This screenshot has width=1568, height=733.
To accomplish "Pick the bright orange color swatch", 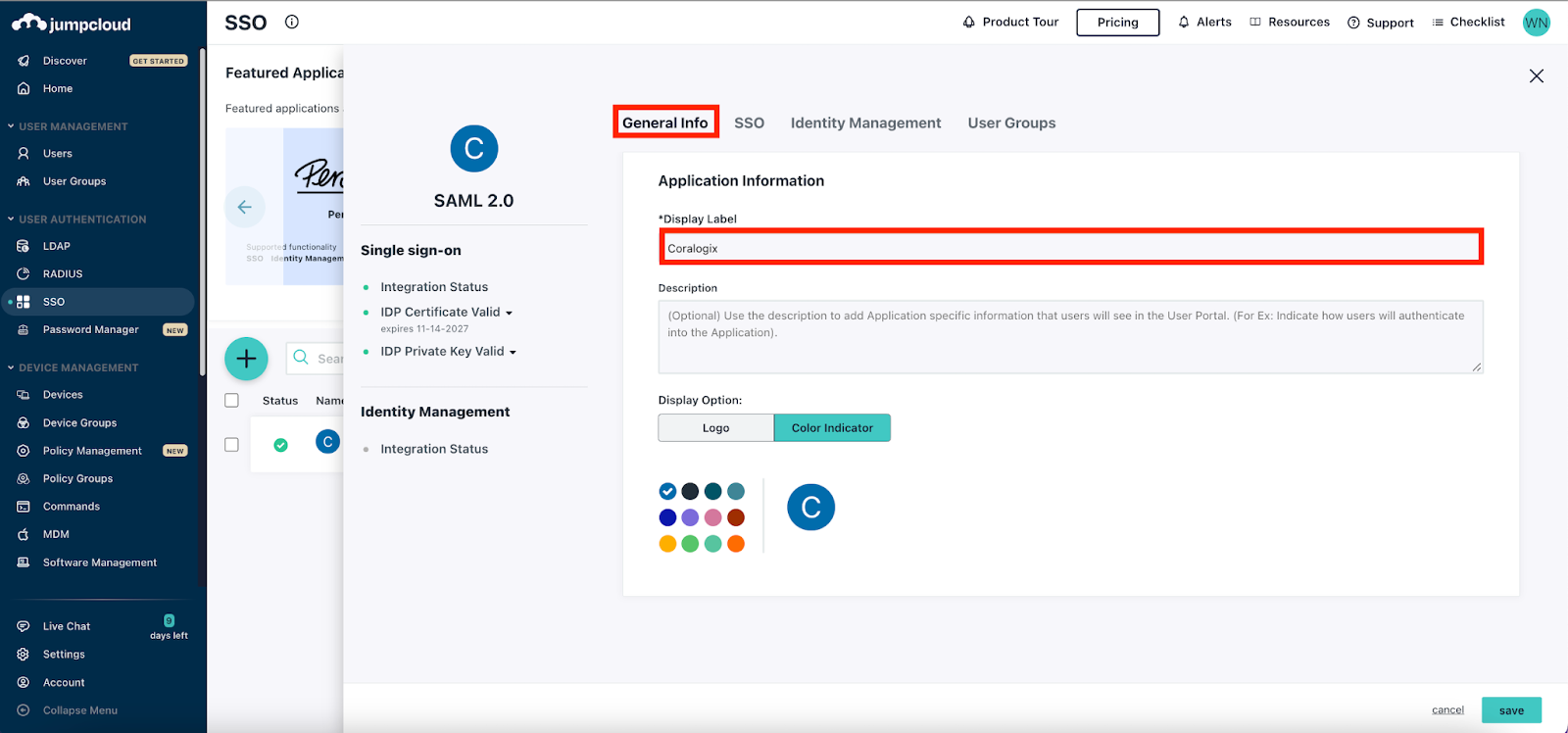I will [736, 544].
